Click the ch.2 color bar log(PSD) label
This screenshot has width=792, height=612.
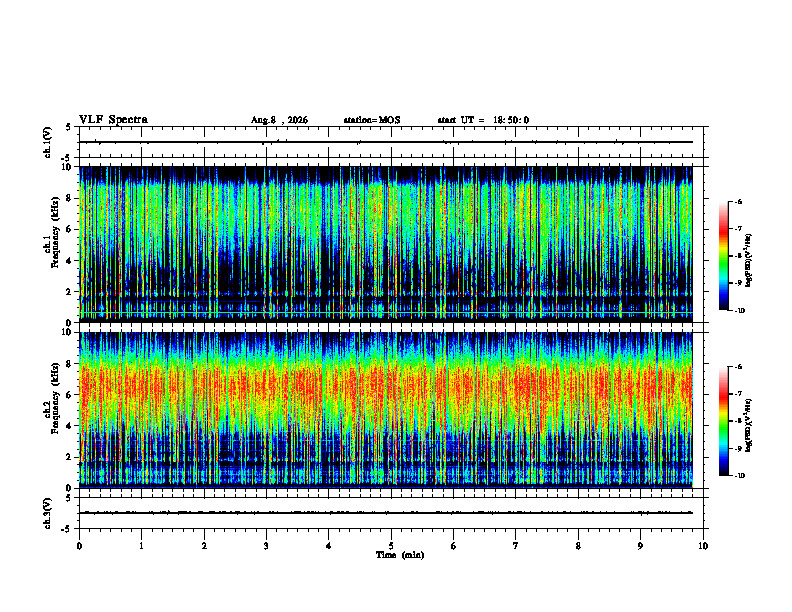tap(749, 425)
